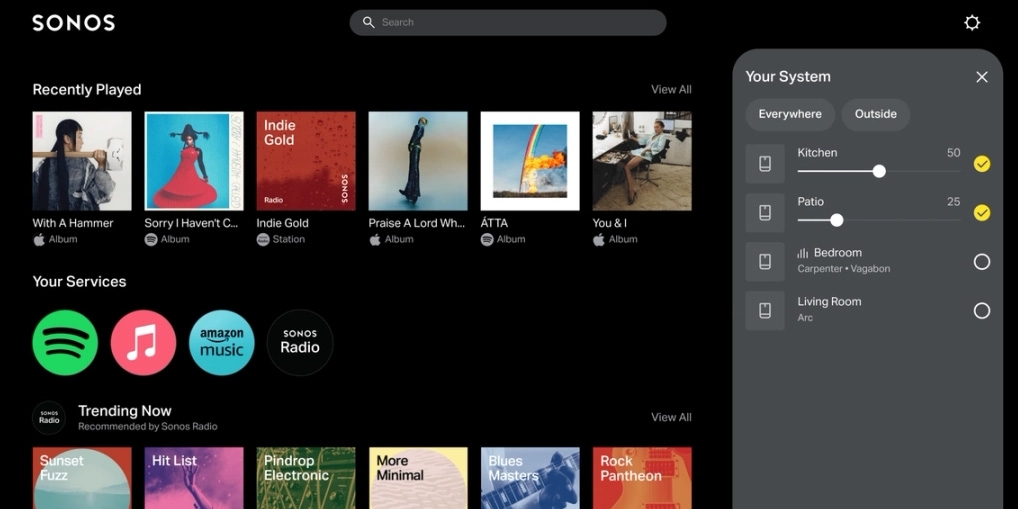Select the Bedroom room radio button

point(981,262)
